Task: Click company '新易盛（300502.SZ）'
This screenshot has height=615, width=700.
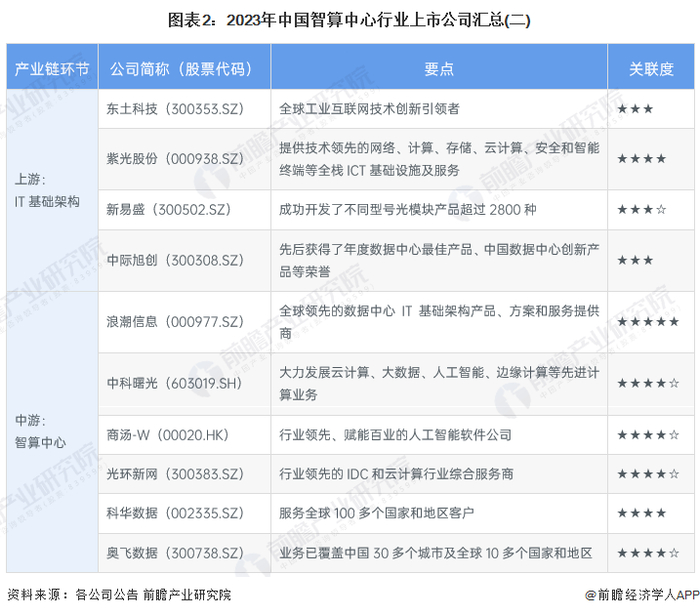Action: coord(169,209)
